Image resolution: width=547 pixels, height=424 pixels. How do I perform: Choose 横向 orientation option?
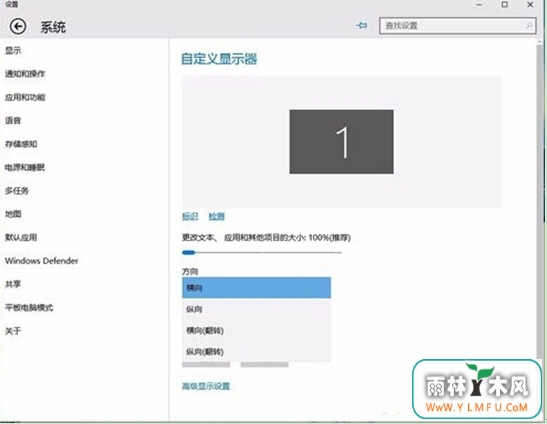256,288
